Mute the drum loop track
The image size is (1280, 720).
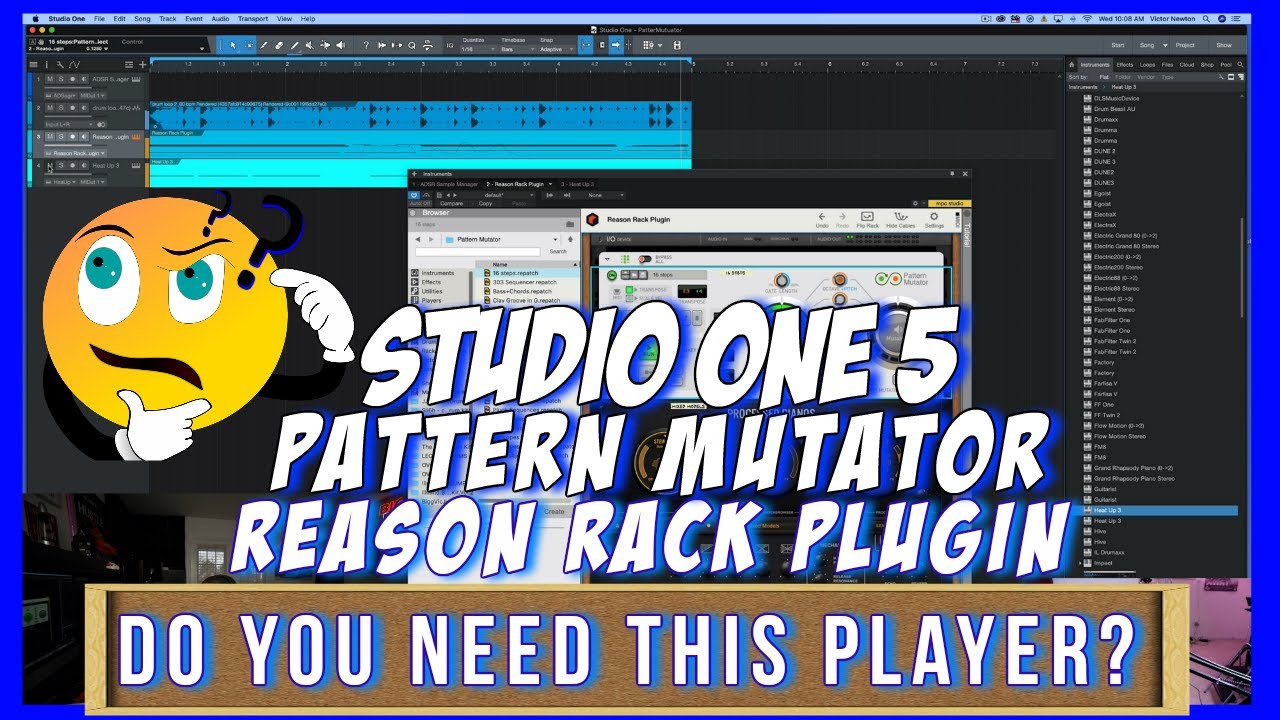point(50,108)
